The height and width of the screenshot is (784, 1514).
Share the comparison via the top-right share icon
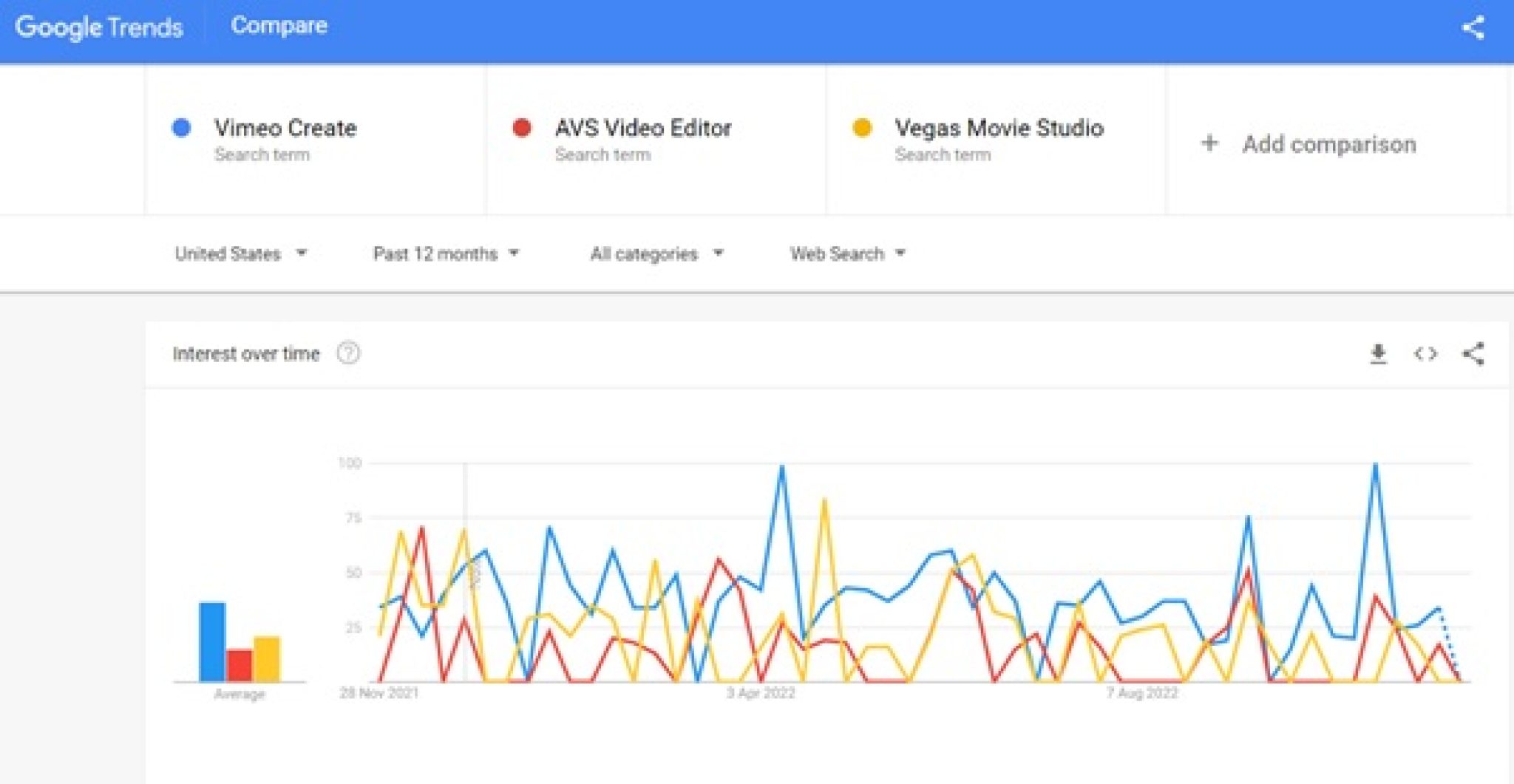coord(1474,27)
